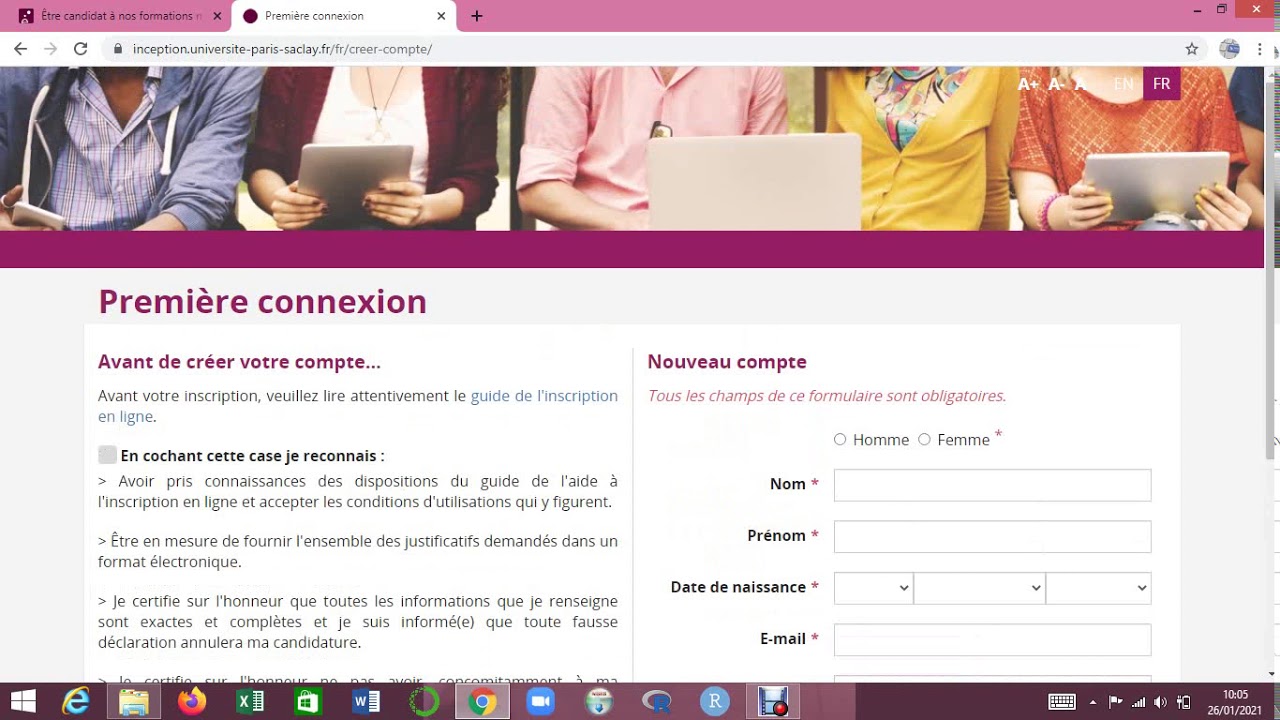Viewport: 1280px width, 720px height.
Task: Decrease text size with A-
Action: click(1056, 84)
